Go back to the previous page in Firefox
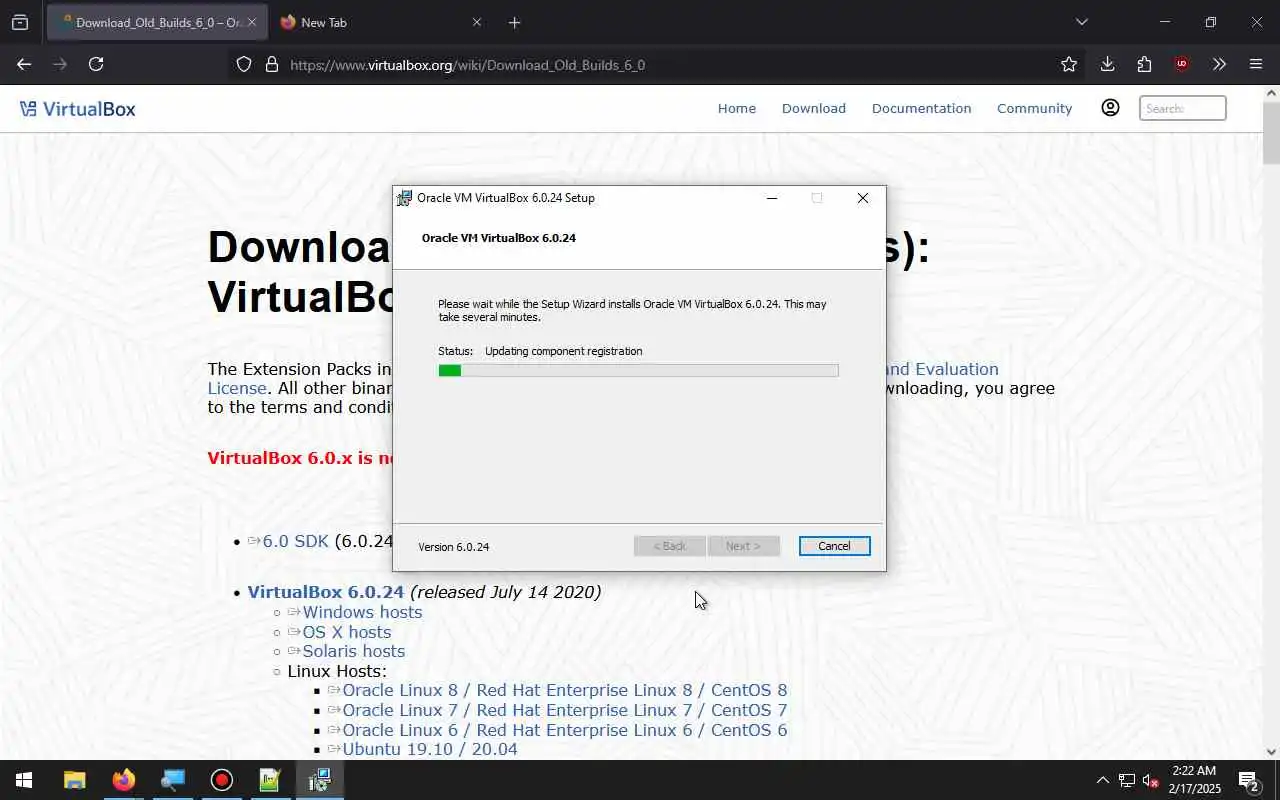This screenshot has width=1280, height=800. tap(24, 64)
